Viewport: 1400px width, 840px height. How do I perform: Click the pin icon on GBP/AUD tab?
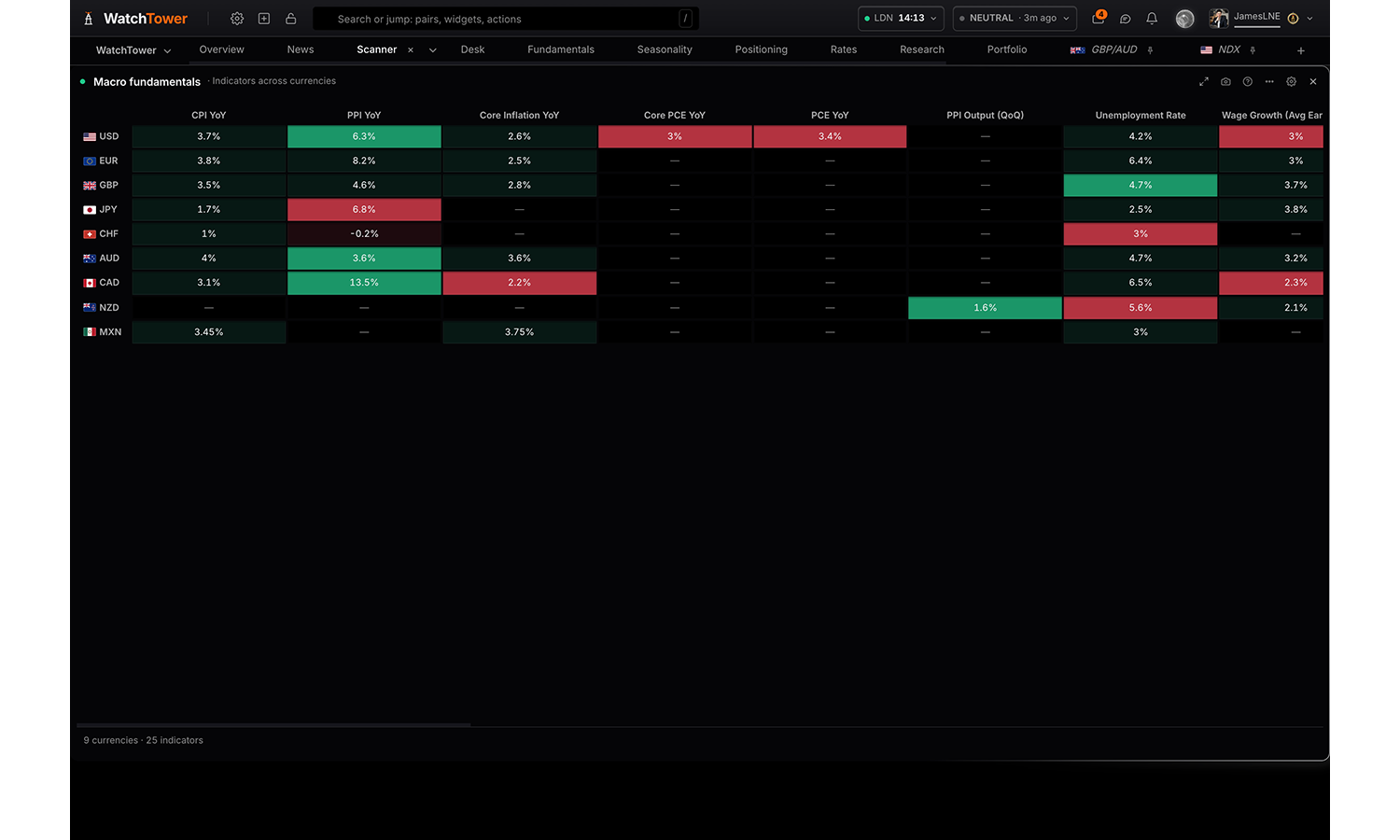1151,50
